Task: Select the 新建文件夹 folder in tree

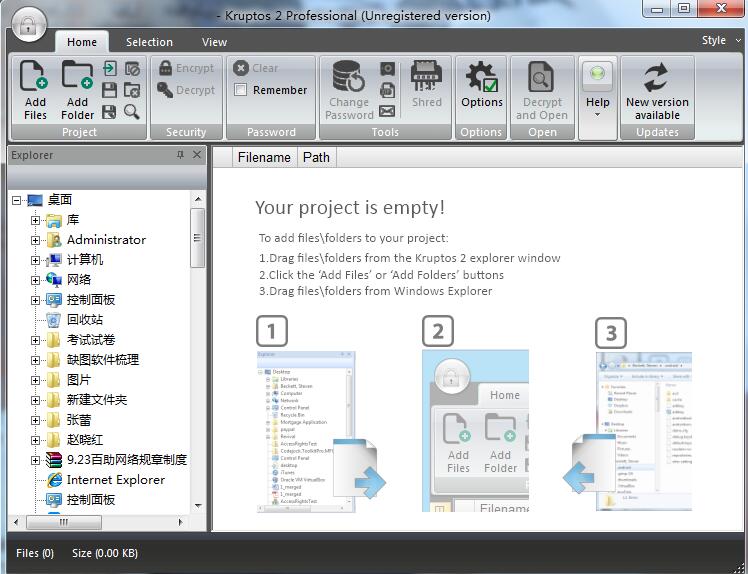Action: tap(97, 400)
